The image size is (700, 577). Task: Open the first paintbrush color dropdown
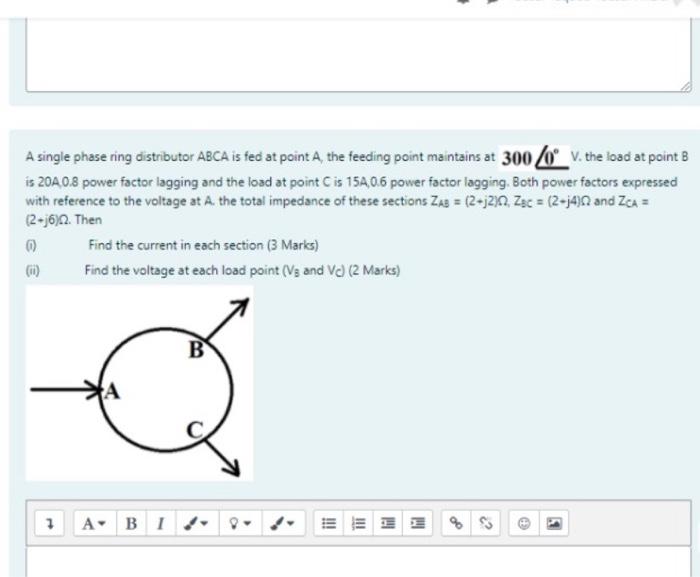[197, 523]
